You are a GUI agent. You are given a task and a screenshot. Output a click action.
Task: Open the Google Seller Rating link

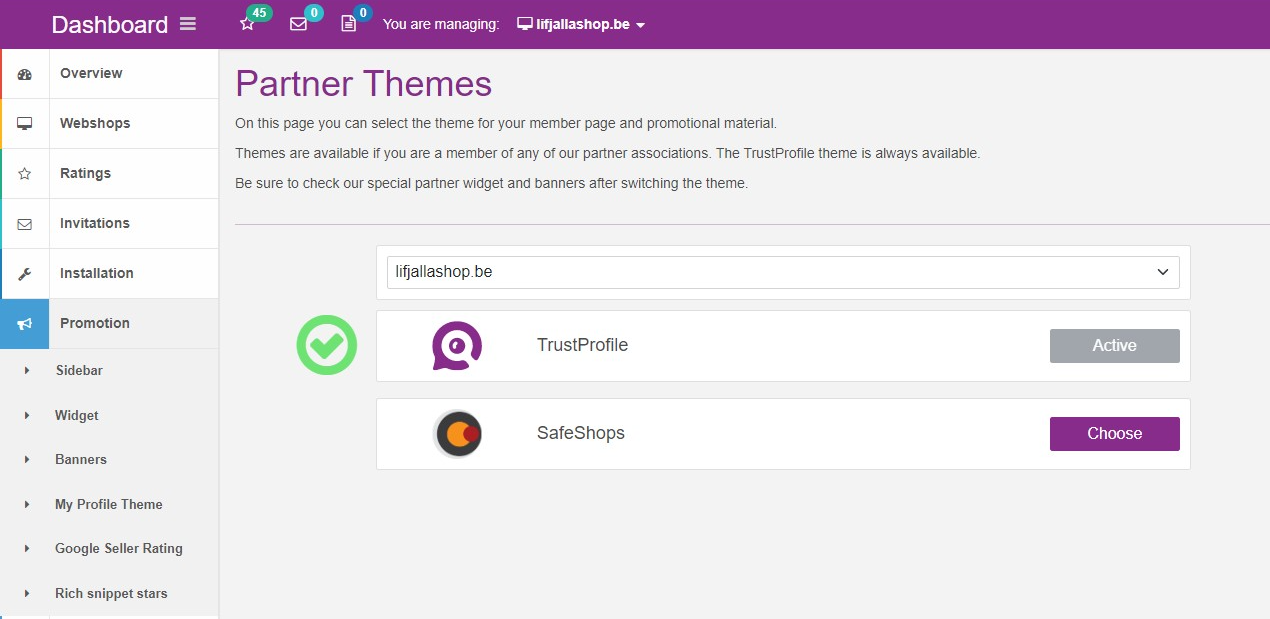pos(119,549)
